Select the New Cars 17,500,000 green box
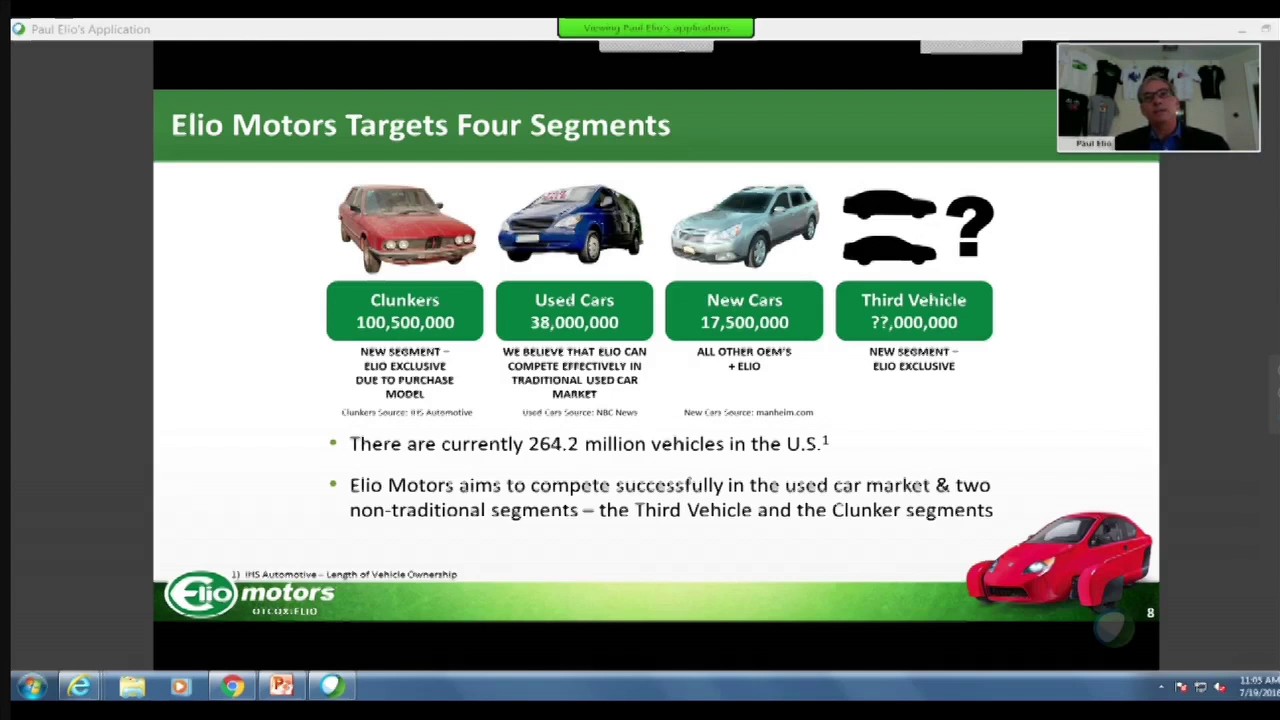 click(x=744, y=311)
